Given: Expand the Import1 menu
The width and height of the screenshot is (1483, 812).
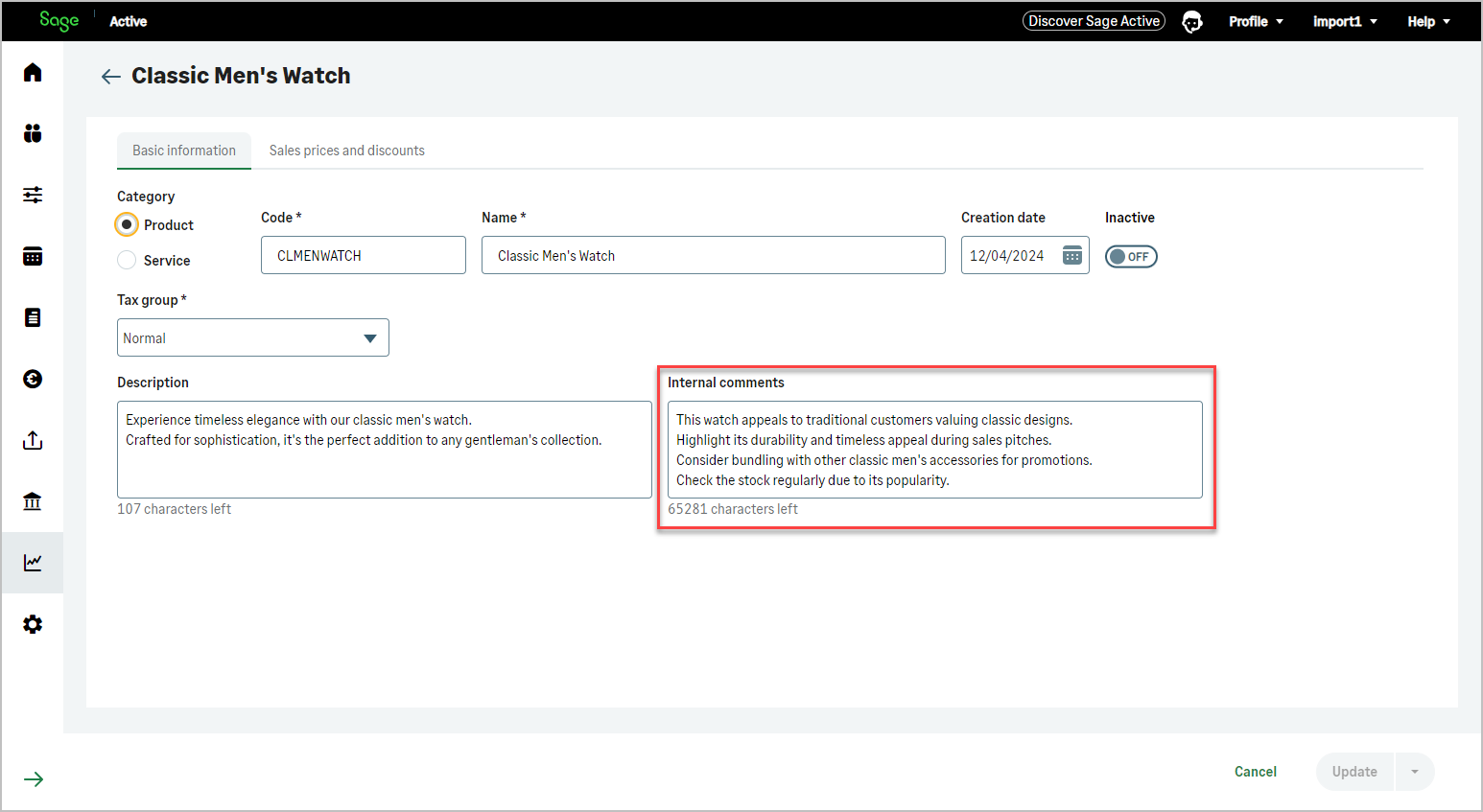Looking at the screenshot, I should 1345,21.
